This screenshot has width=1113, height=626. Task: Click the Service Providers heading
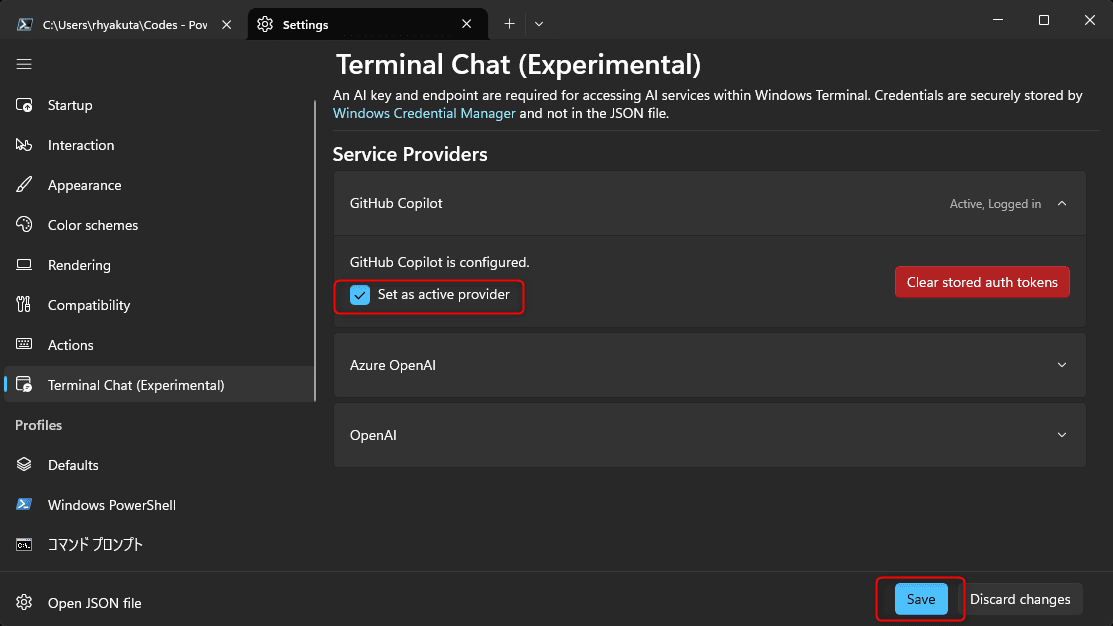(x=410, y=154)
